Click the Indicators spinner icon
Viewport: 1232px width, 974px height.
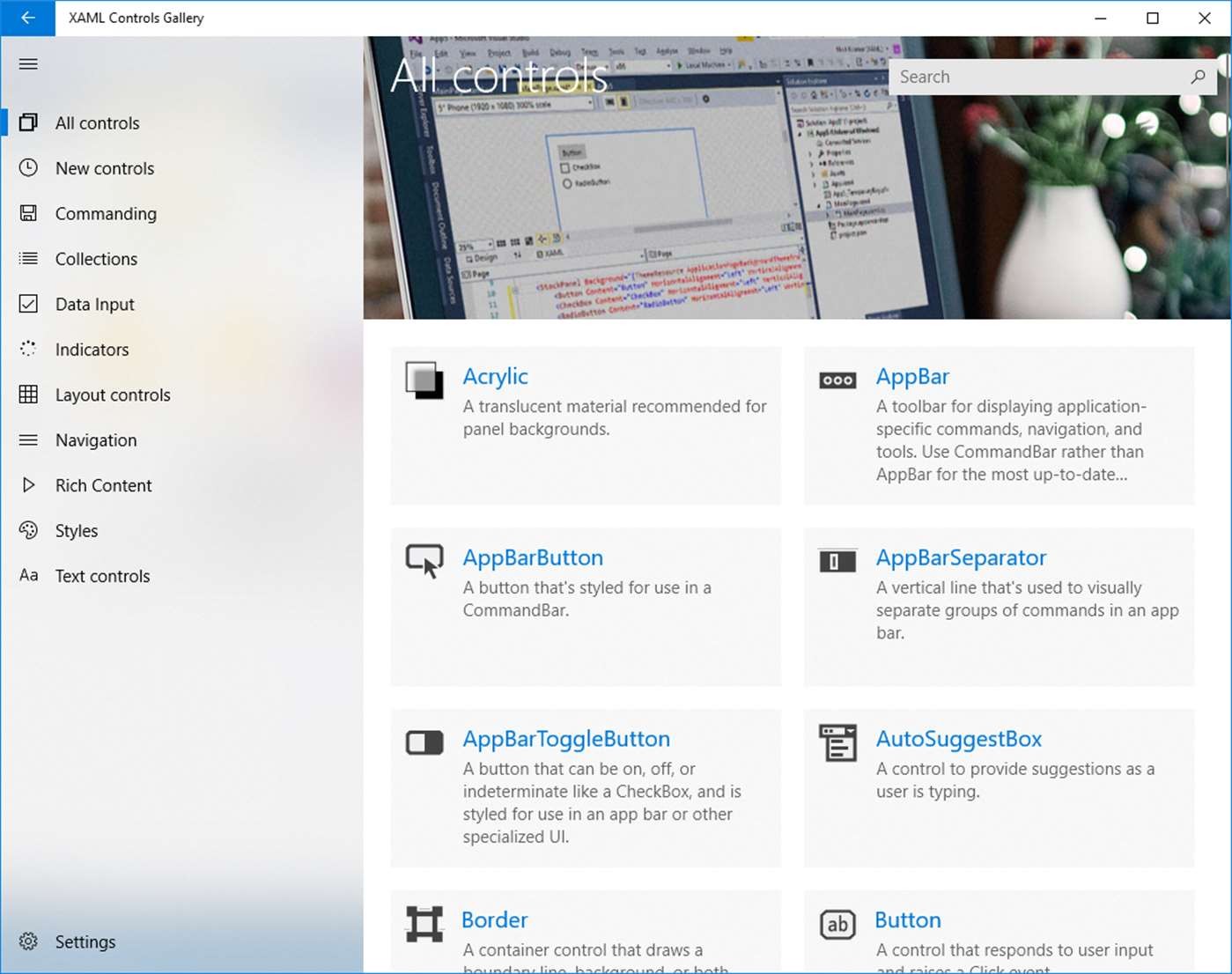[28, 349]
